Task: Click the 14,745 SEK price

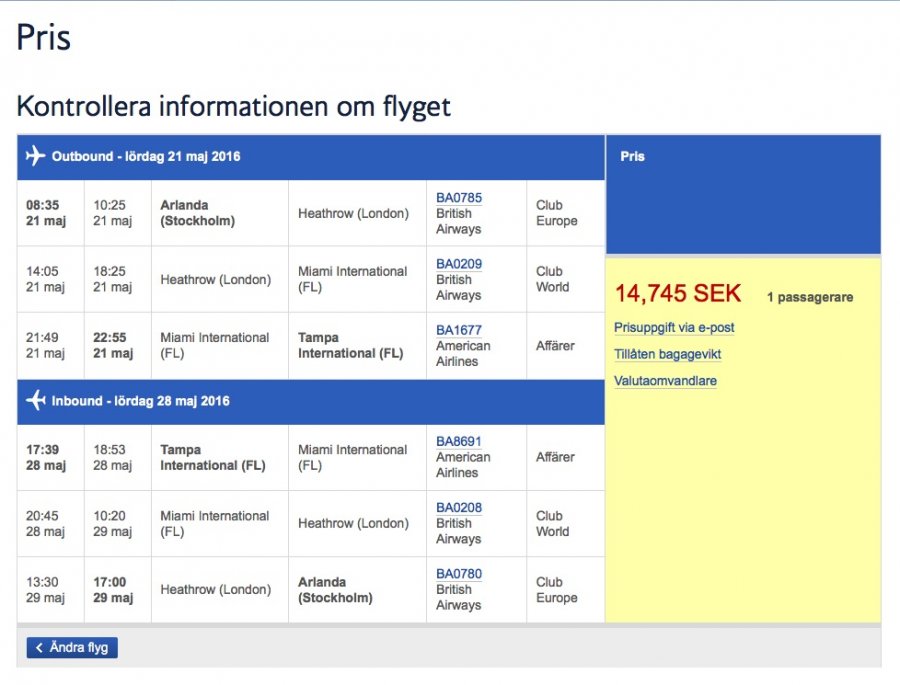Action: pos(678,294)
